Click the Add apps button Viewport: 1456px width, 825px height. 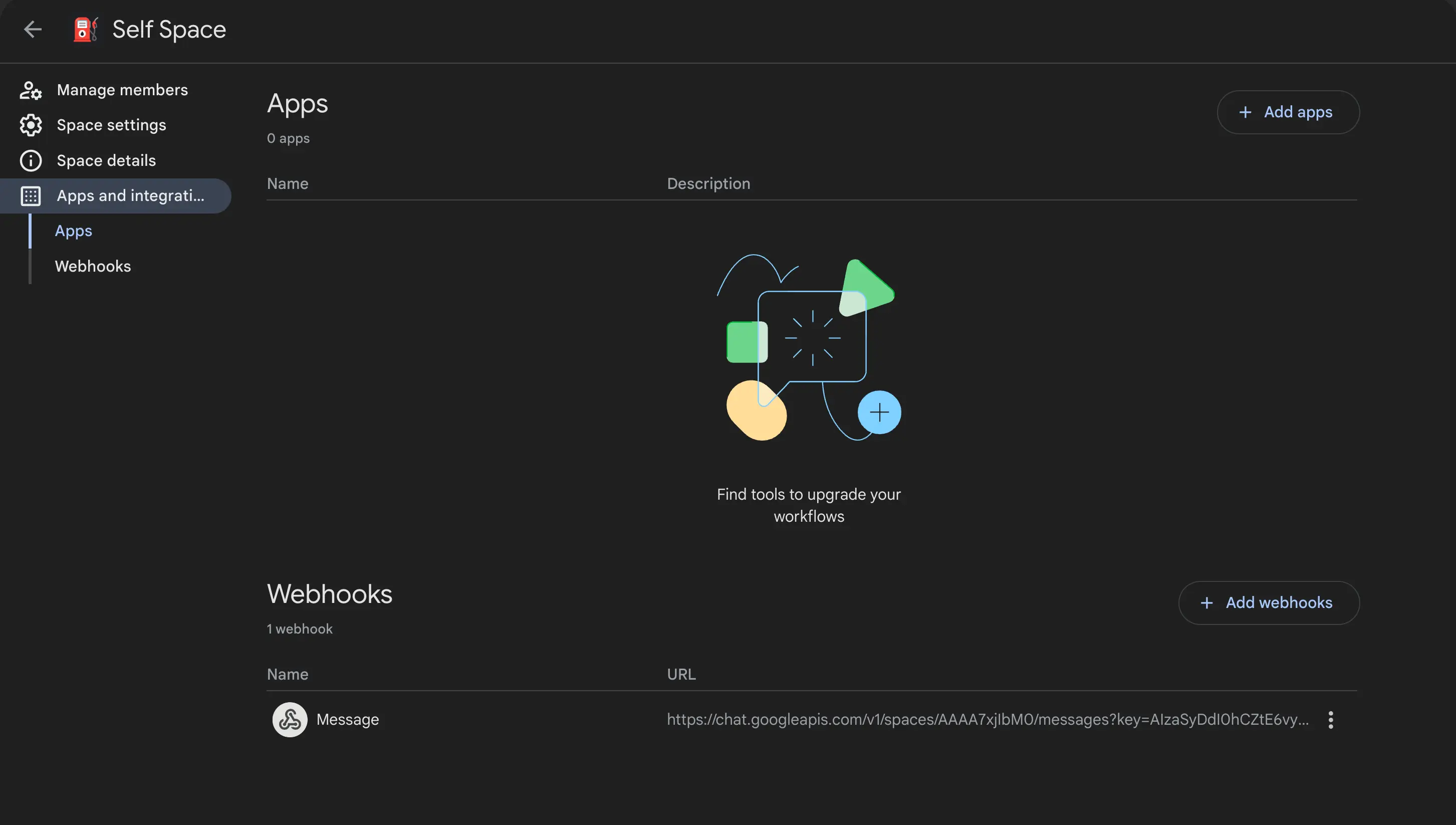[1288, 112]
